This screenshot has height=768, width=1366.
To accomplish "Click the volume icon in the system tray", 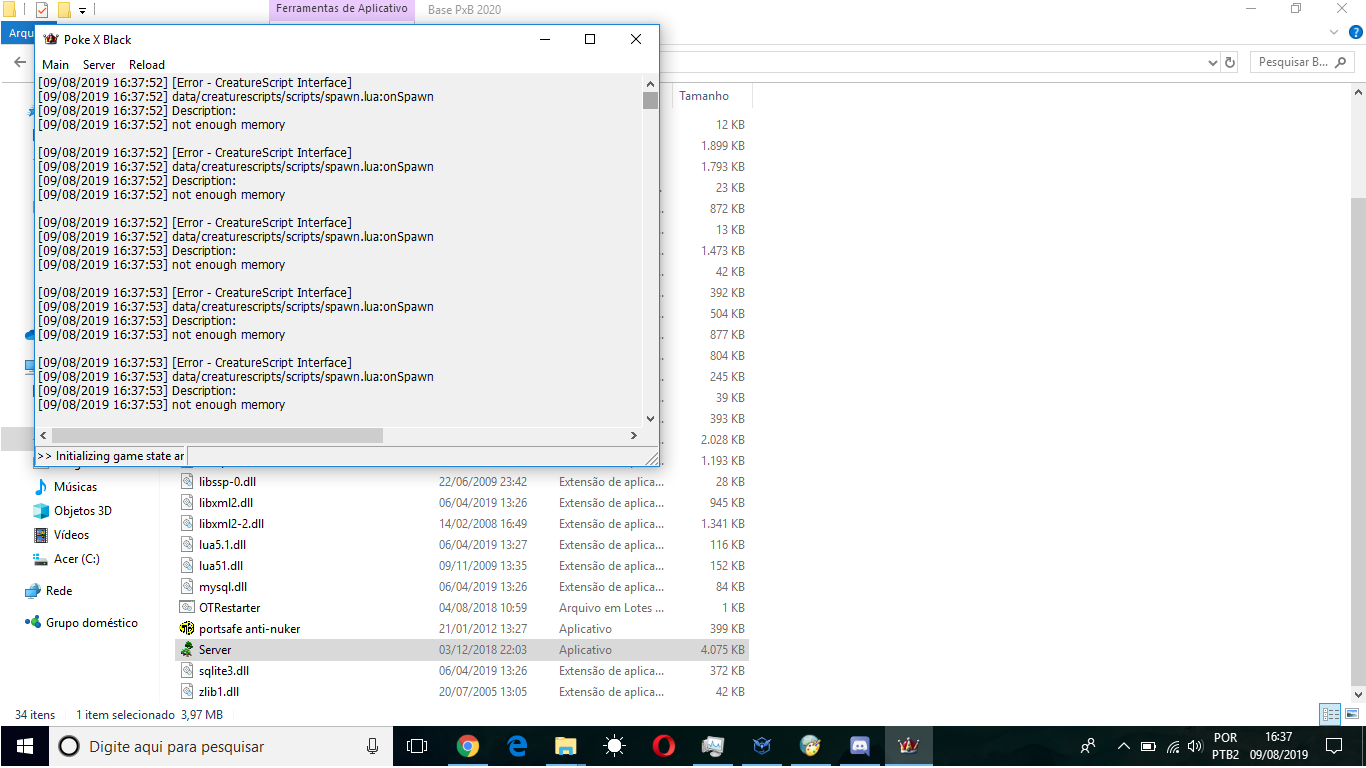I will 1193,746.
